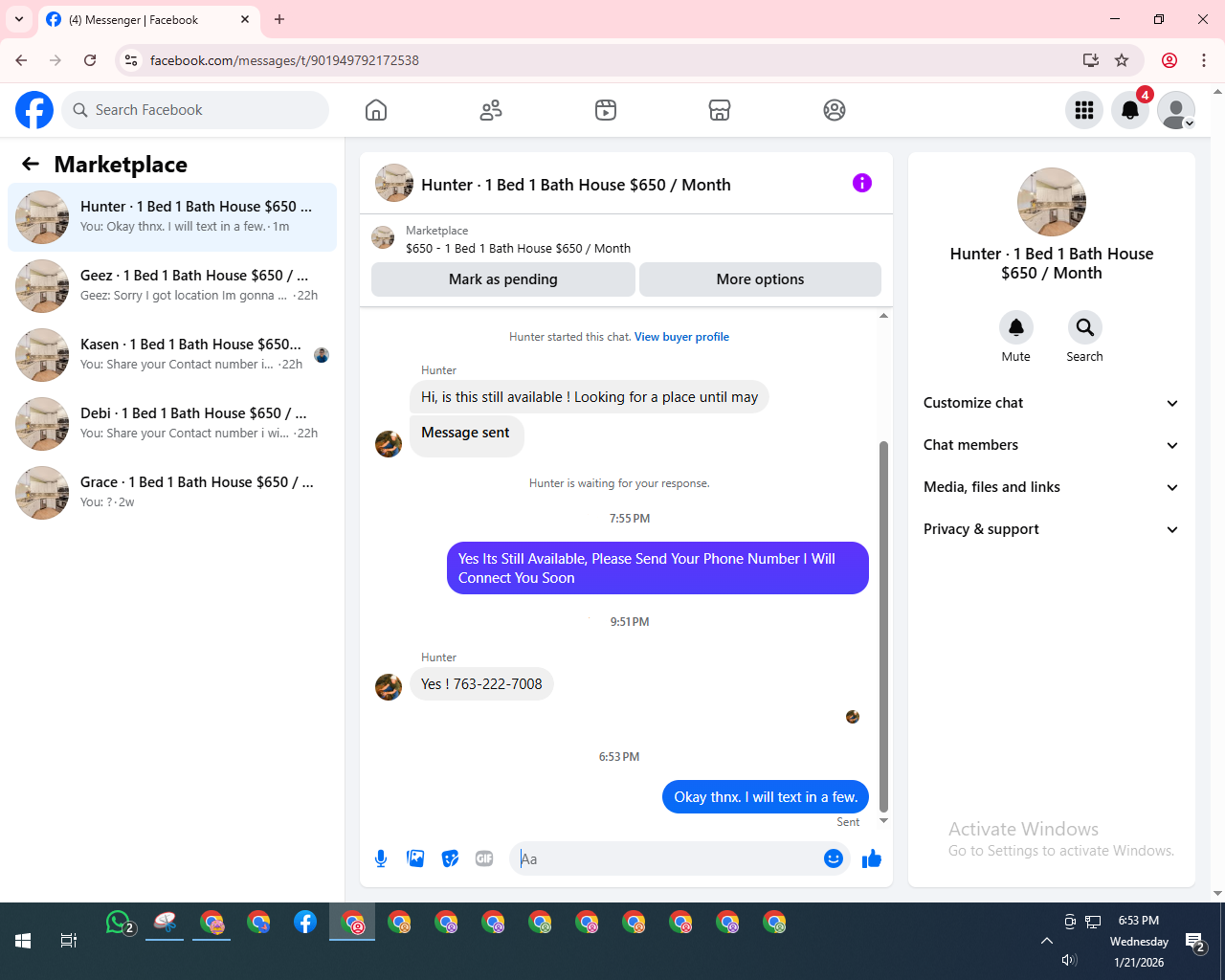Image resolution: width=1225 pixels, height=980 pixels.
Task: Open the Windows notification center icon
Action: (1194, 943)
